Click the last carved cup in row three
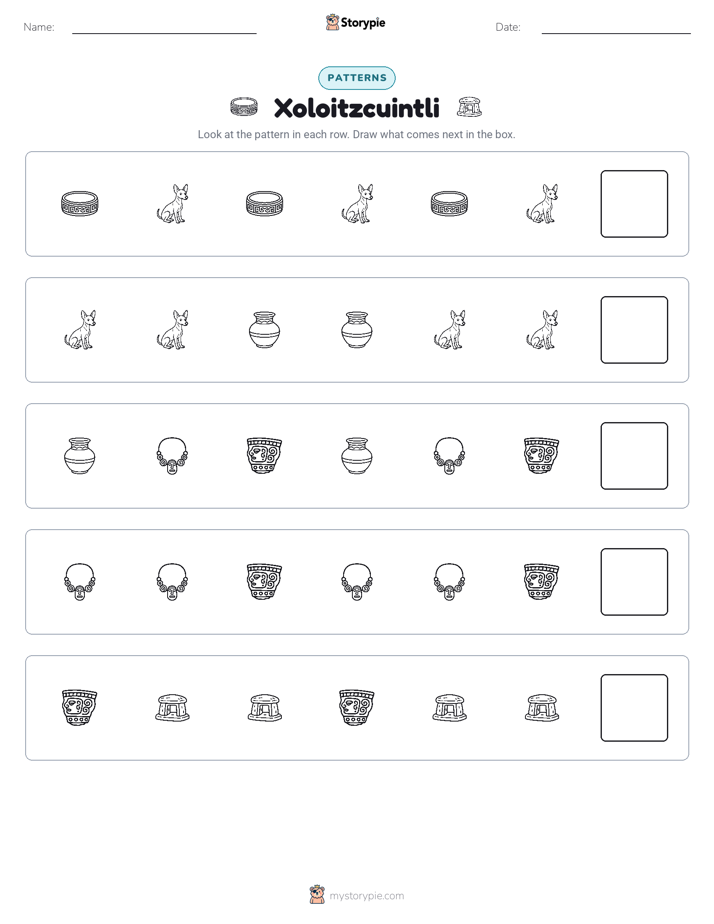 (x=541, y=456)
